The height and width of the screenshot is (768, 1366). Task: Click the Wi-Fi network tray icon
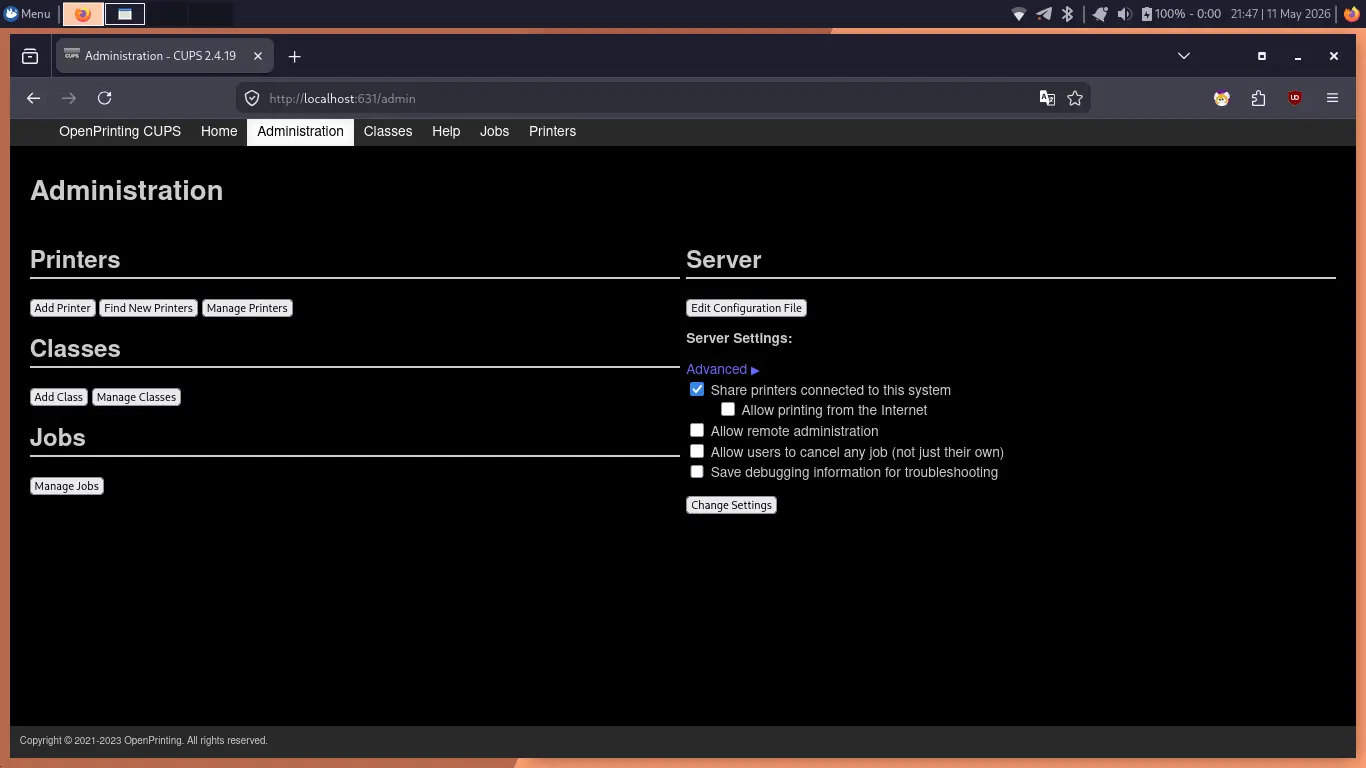[x=1019, y=14]
